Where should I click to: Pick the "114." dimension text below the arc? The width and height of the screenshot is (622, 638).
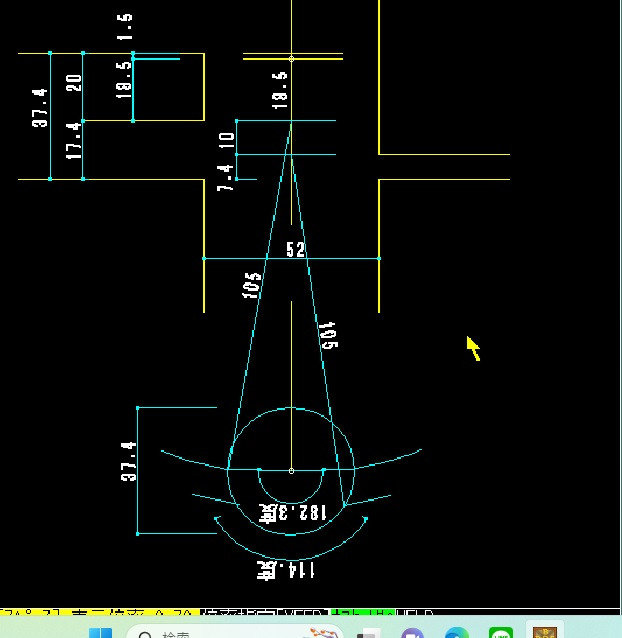[x=287, y=569]
